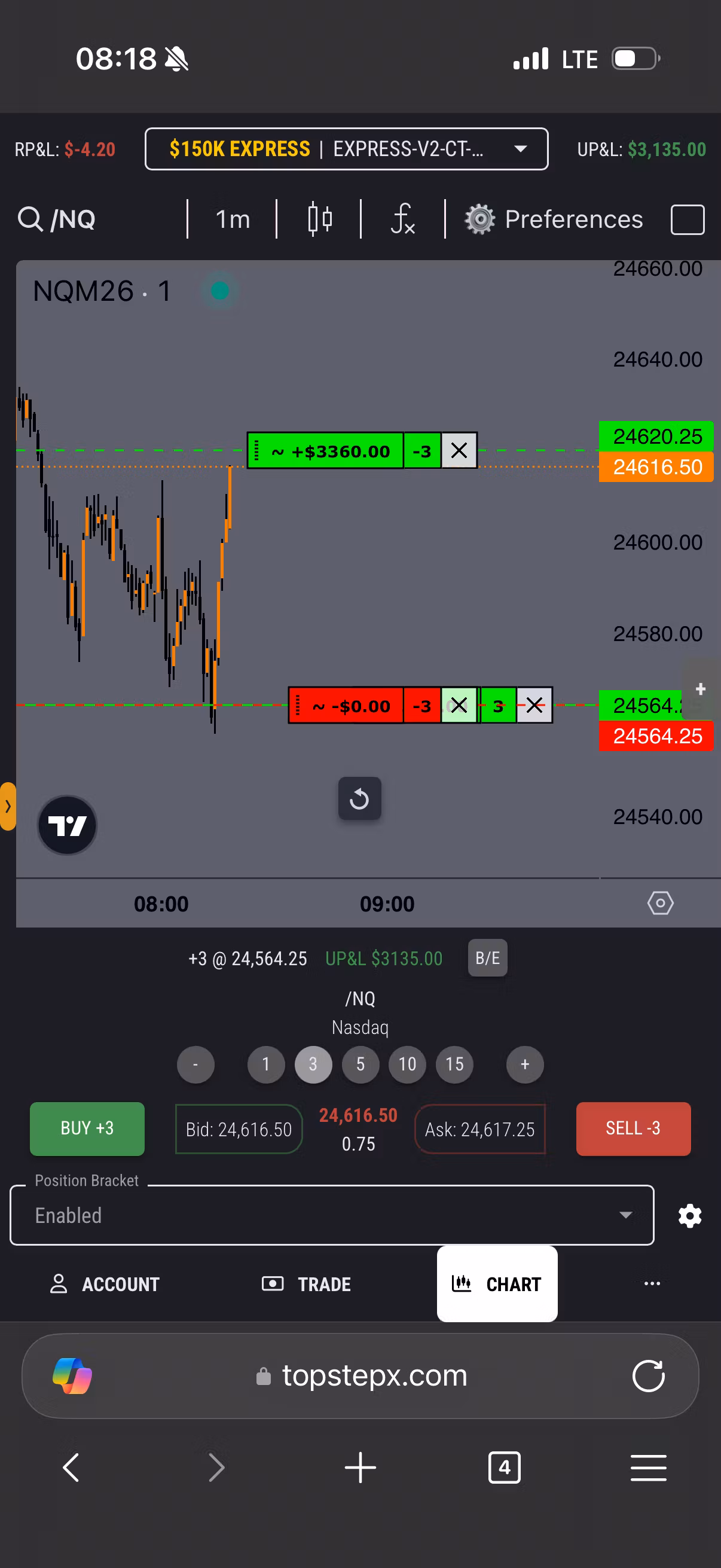
Task: Click the 24620.25 price axis label
Action: [x=656, y=437]
